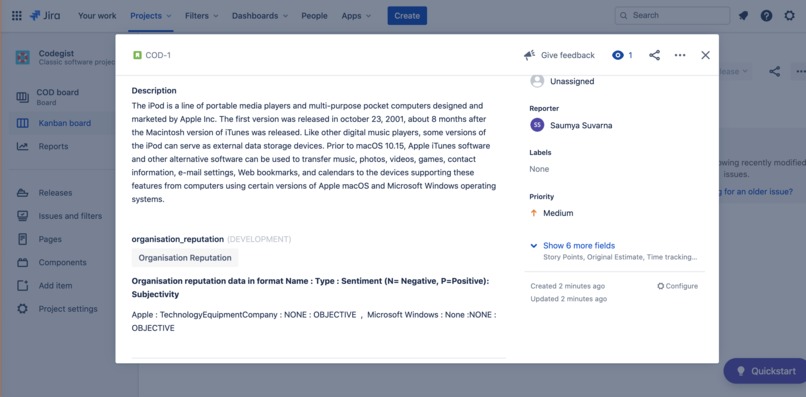Click the Project settings gear icon
The image size is (806, 397).
click(x=23, y=309)
